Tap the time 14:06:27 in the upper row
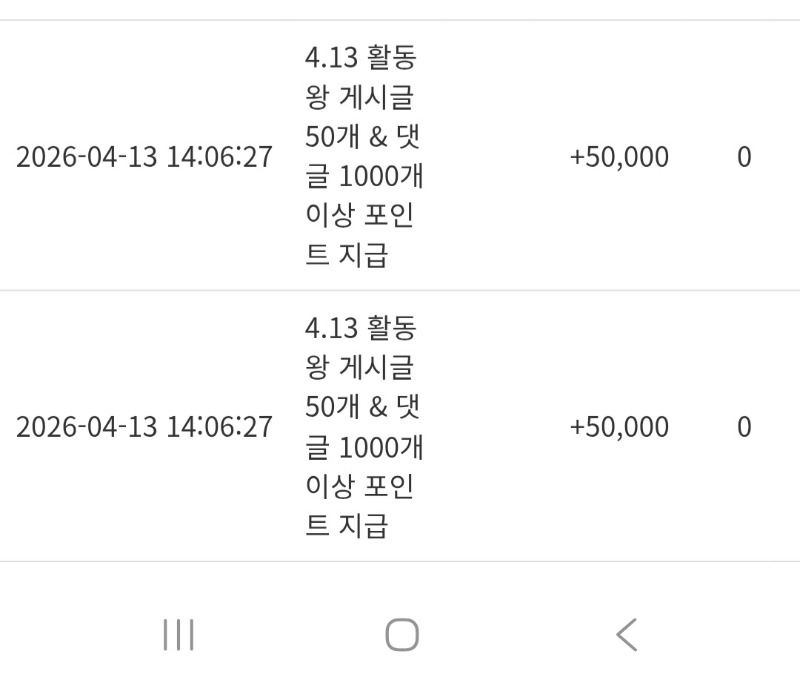Screen dimensions: 800x686 pos(219,158)
